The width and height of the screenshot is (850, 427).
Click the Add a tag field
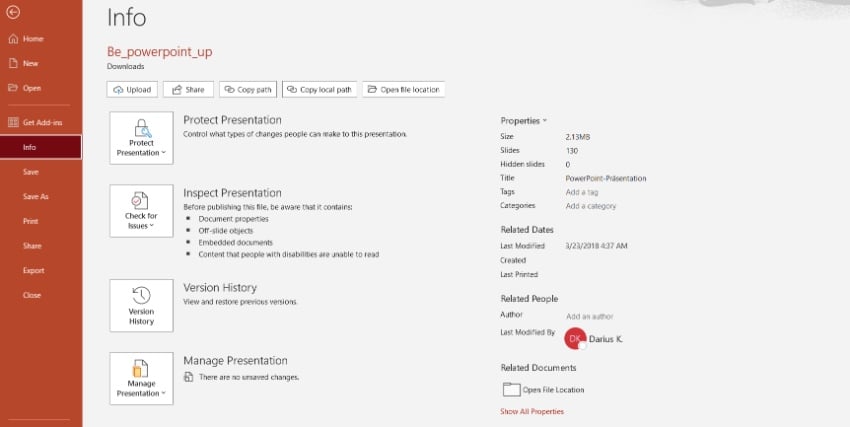582,192
